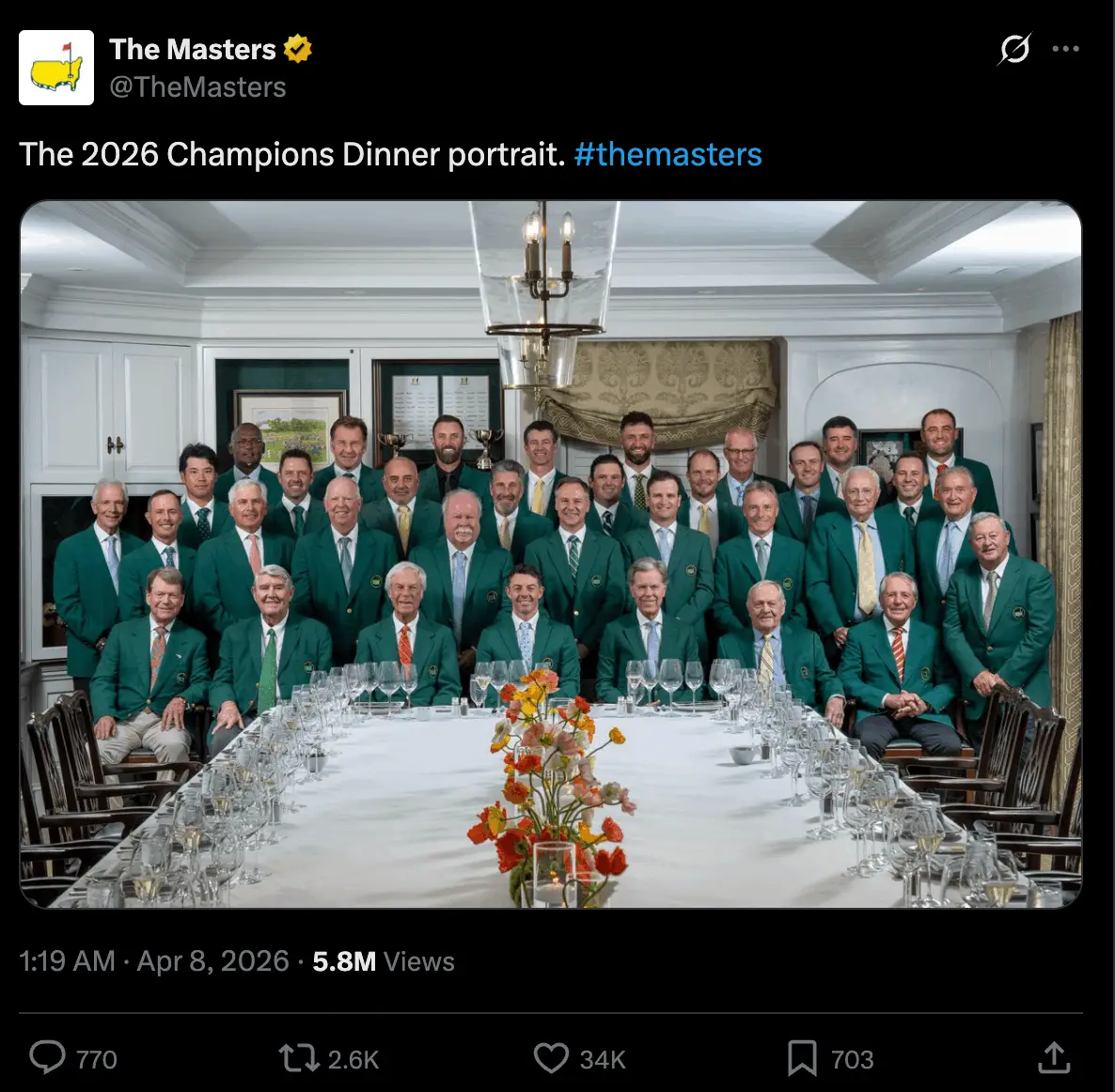This screenshot has height=1092, width=1115.
Task: Click the @TheMasters handle
Action: (x=198, y=87)
